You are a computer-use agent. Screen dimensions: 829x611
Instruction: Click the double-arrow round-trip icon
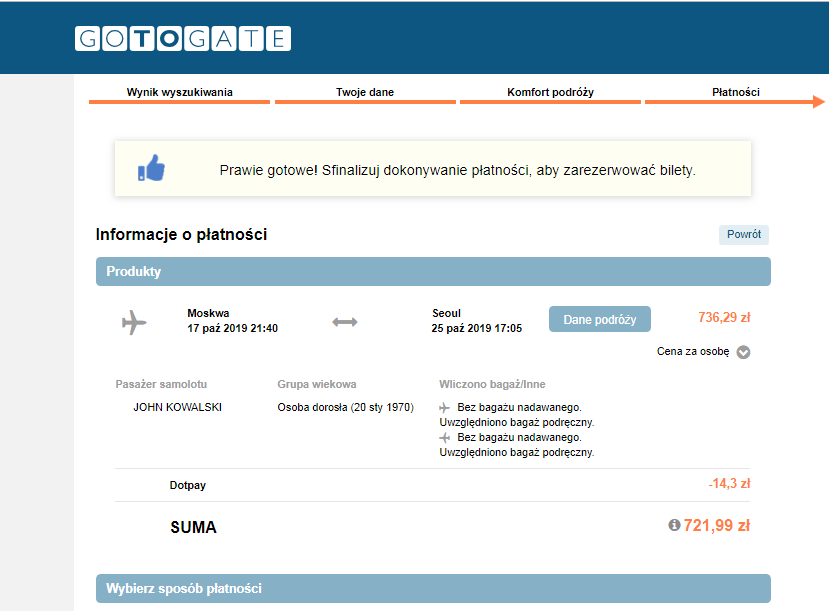pyautogui.click(x=345, y=322)
